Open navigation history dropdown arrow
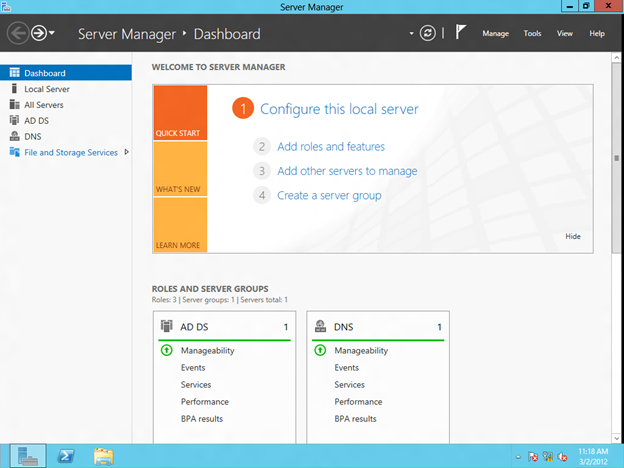Image resolution: width=624 pixels, height=468 pixels. [x=53, y=34]
